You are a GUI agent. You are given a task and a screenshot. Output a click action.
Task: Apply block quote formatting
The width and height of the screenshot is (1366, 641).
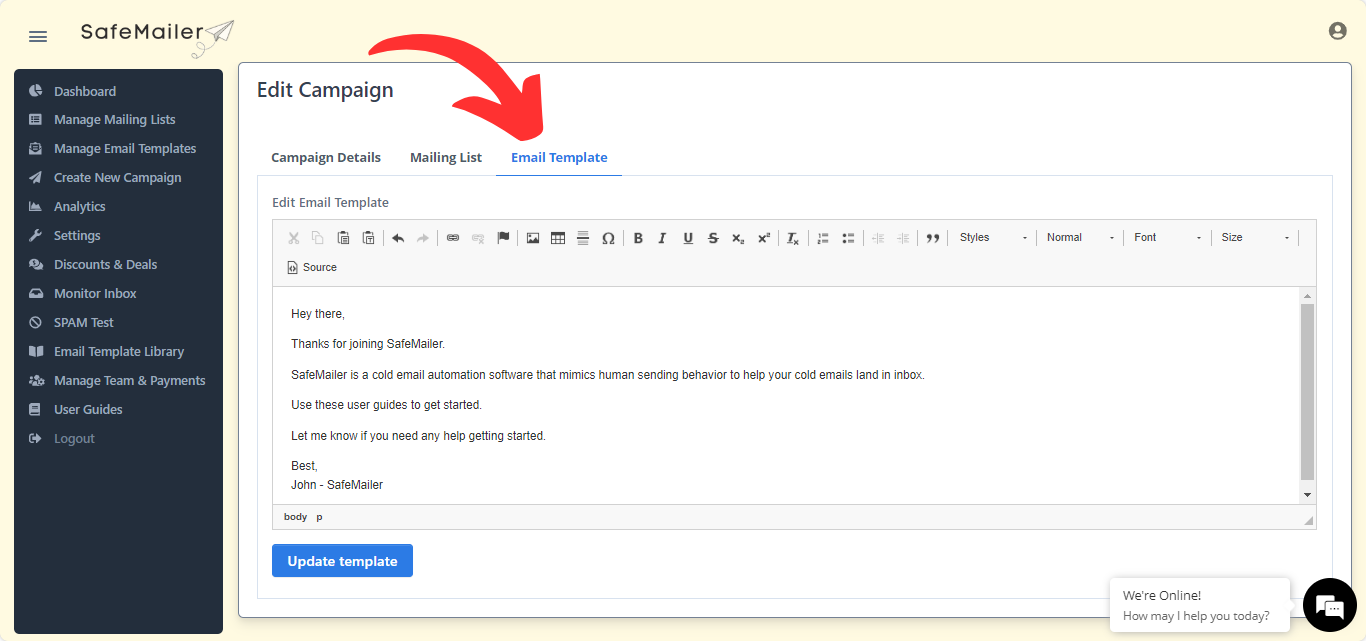coord(933,238)
